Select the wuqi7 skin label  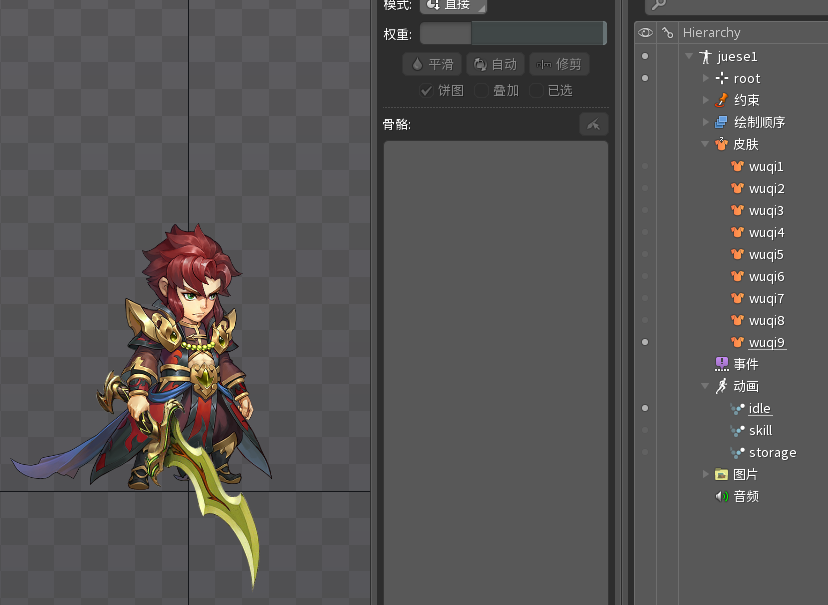(767, 299)
